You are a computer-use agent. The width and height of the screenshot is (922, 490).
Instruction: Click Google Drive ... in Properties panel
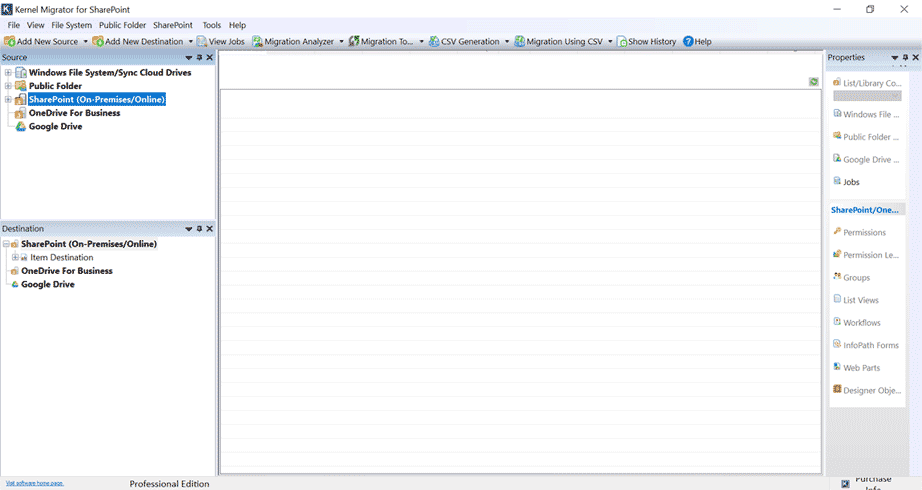coord(866,159)
